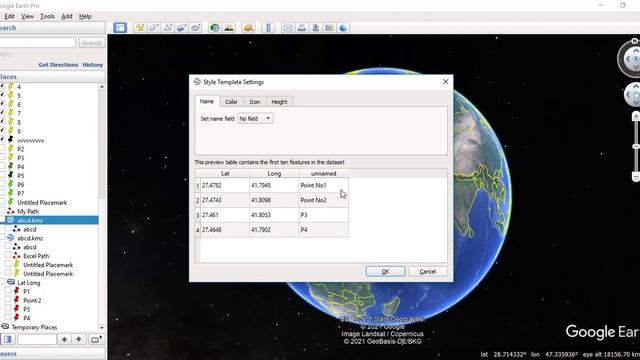Viewport: 640px width, 360px height.
Task: Click the blue globe toolbar icon
Action: (x=343, y=28)
